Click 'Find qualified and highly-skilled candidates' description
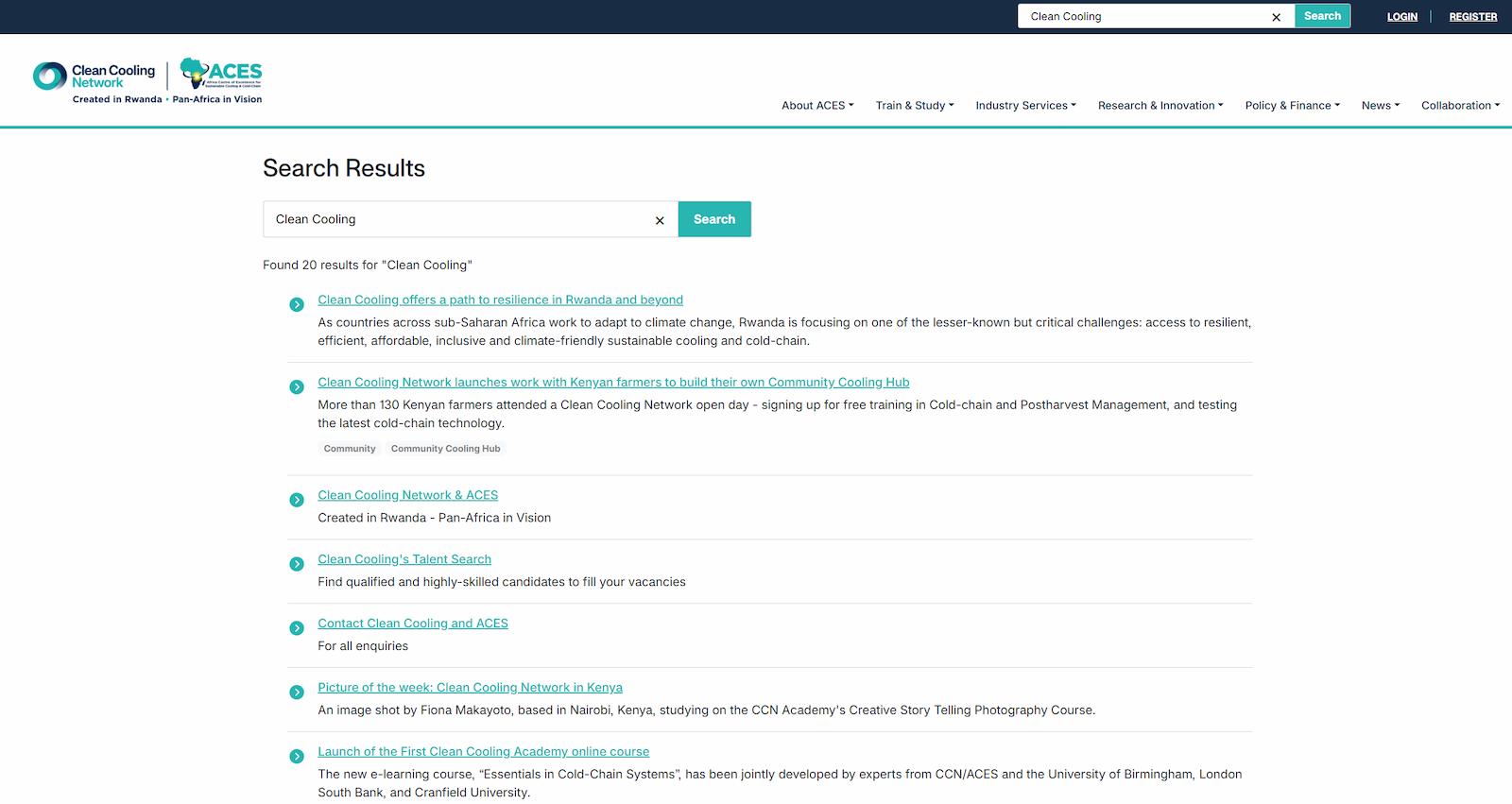Viewport: 1512px width, 804px height. click(502, 582)
